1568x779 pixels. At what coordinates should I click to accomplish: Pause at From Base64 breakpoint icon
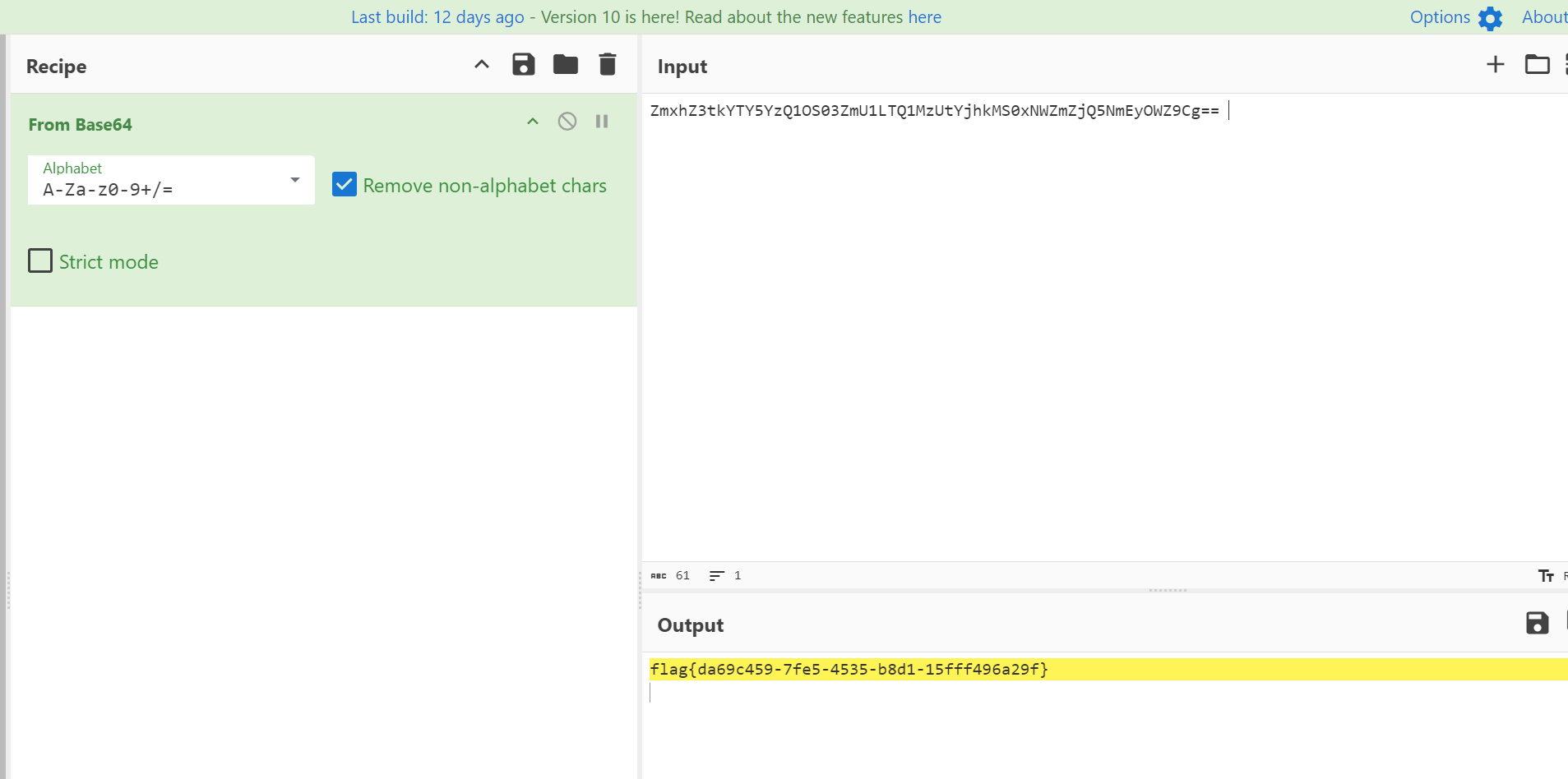[x=602, y=122]
